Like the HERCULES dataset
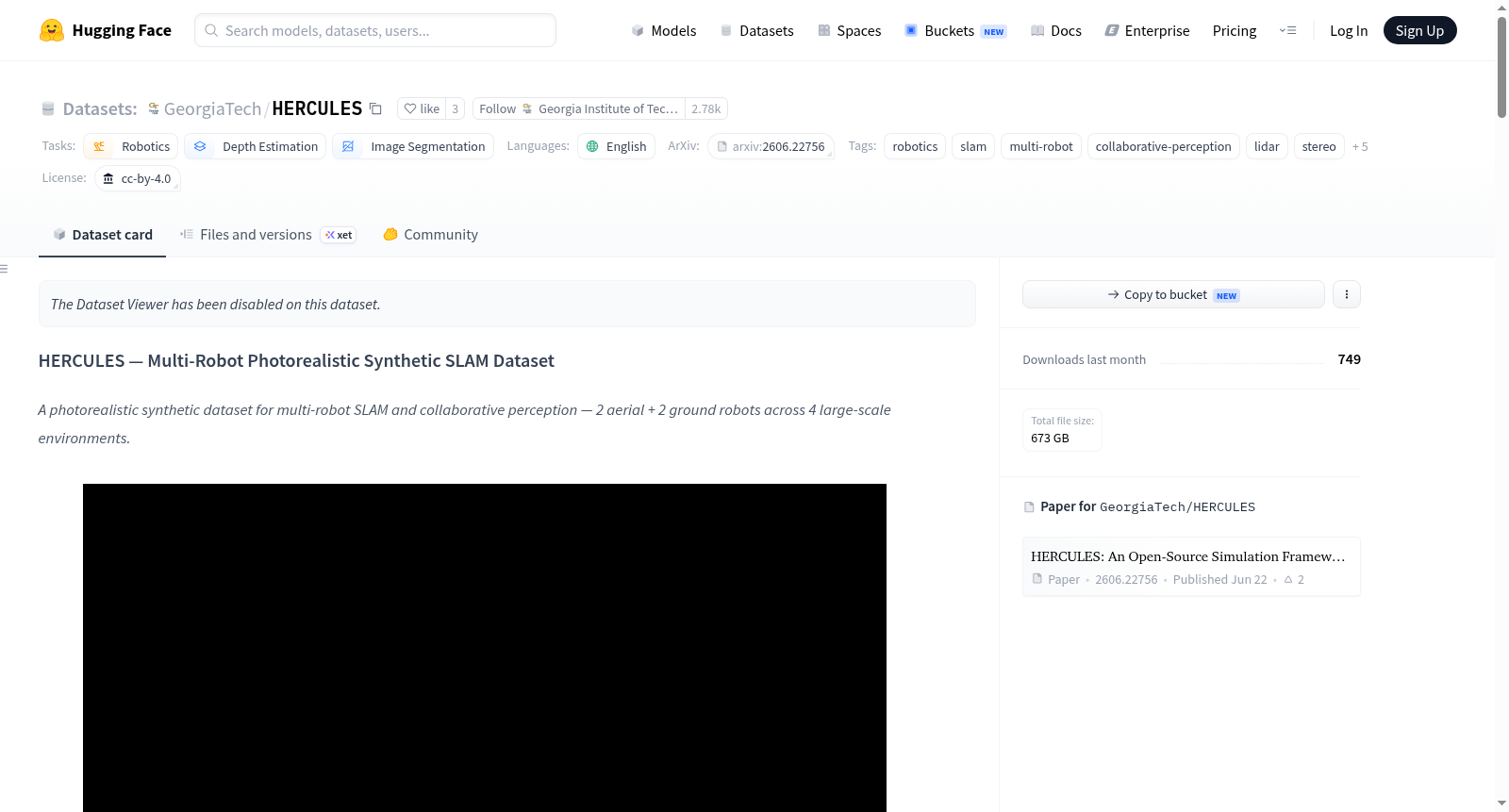 pyautogui.click(x=422, y=108)
